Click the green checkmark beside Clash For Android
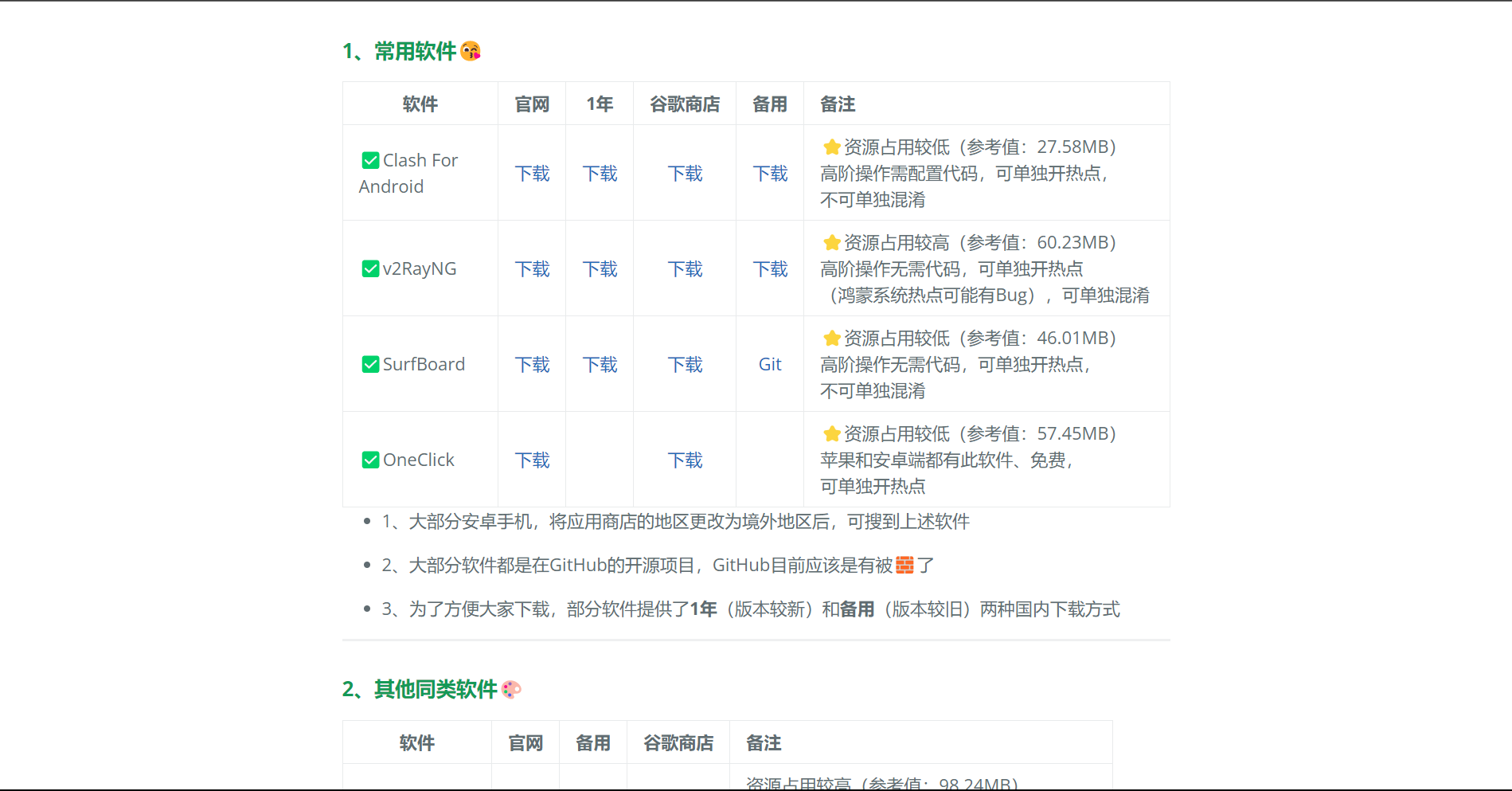Viewport: 1512px width, 791px height. [x=370, y=160]
